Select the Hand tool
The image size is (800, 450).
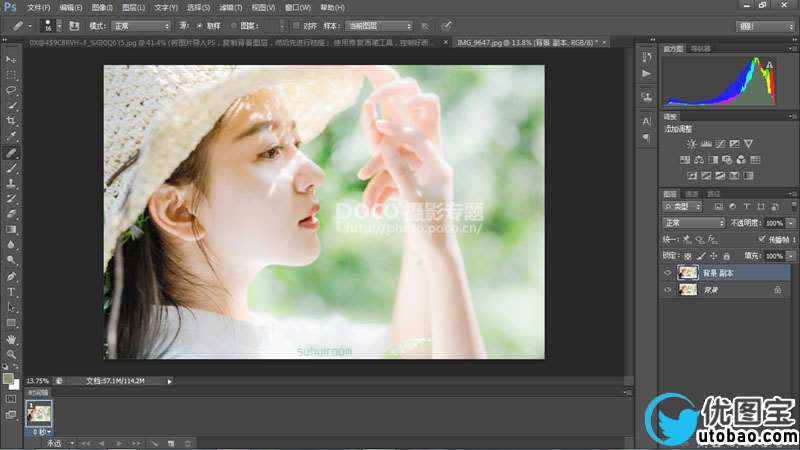(11, 339)
